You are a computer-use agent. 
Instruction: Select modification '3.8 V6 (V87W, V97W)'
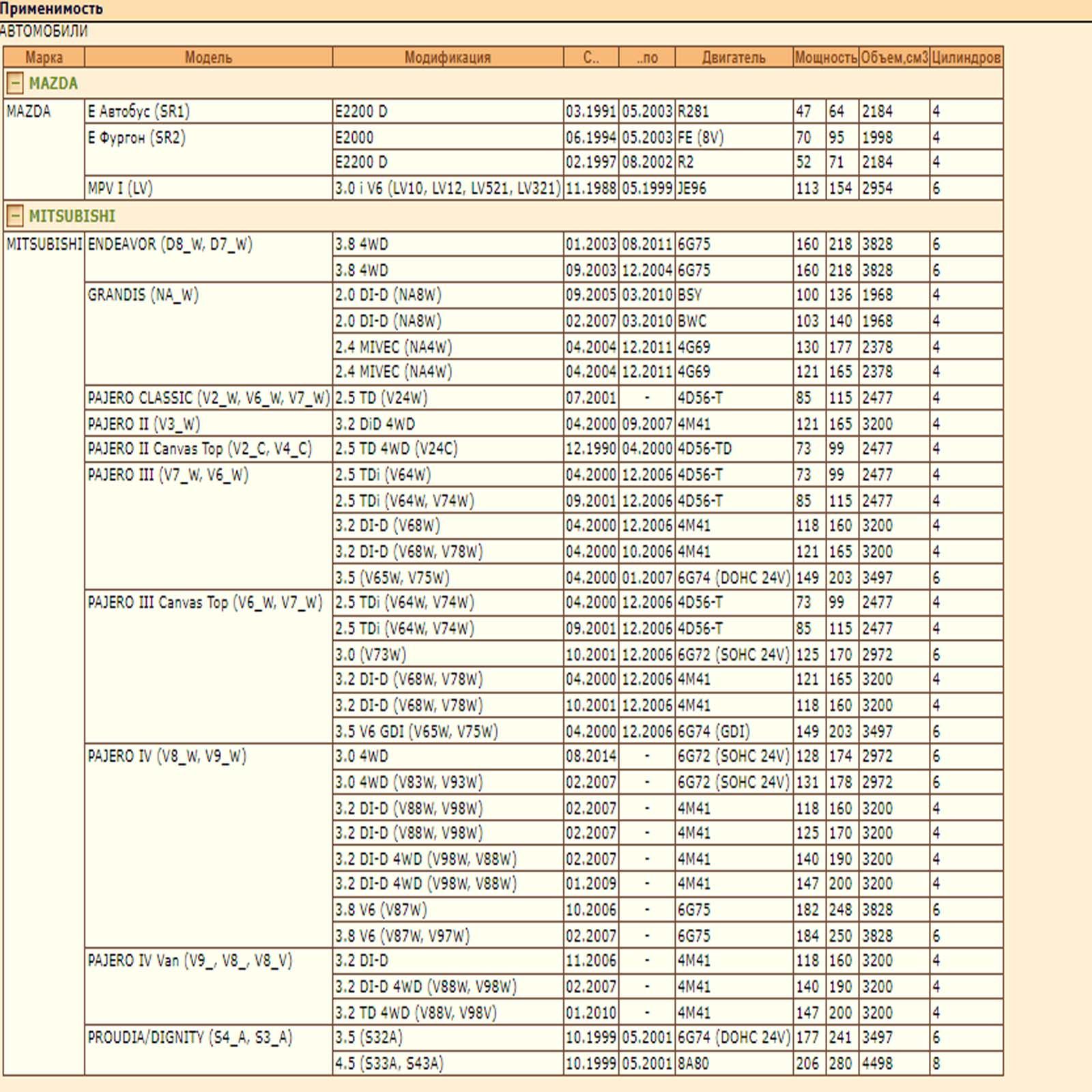[448, 936]
